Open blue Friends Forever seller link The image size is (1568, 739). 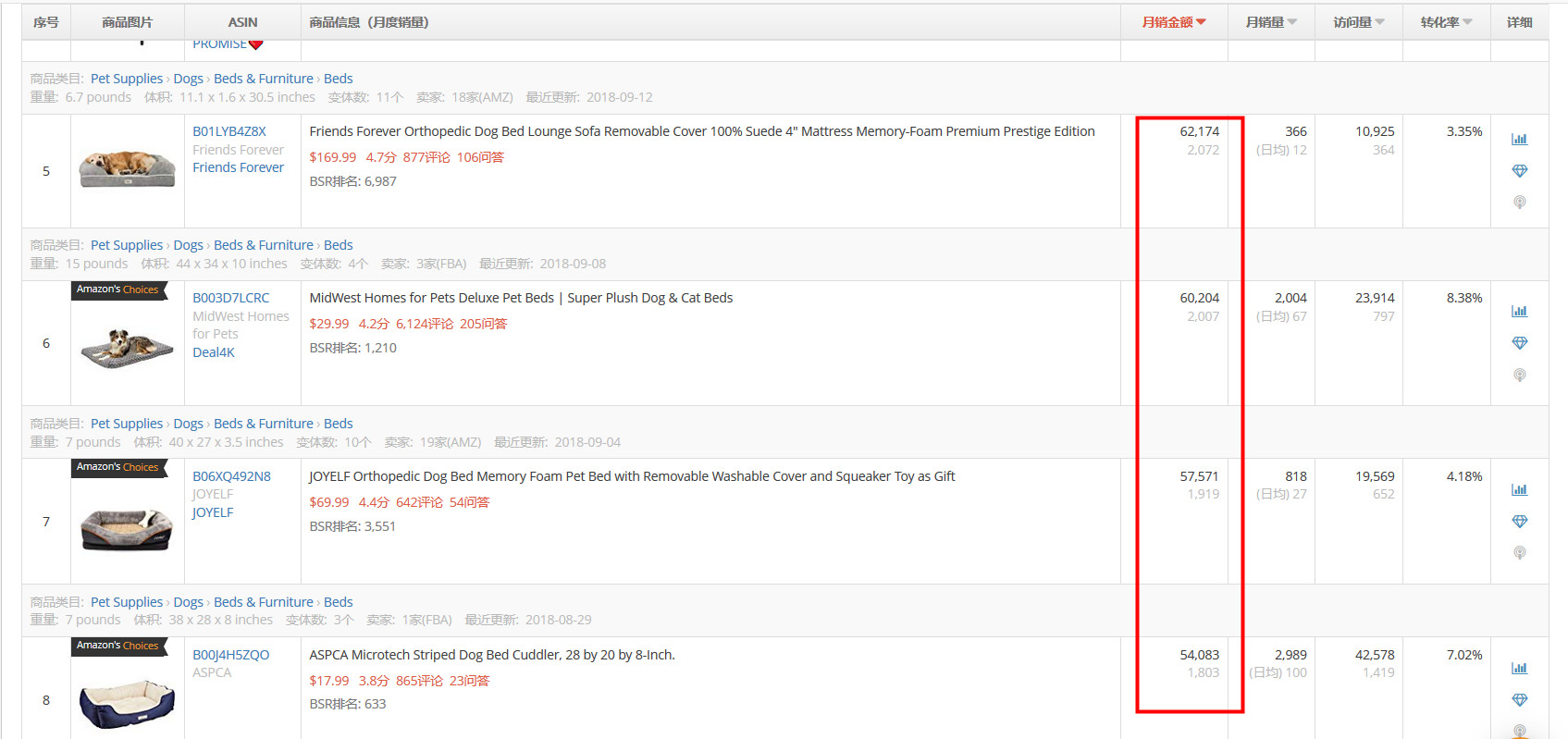click(238, 167)
